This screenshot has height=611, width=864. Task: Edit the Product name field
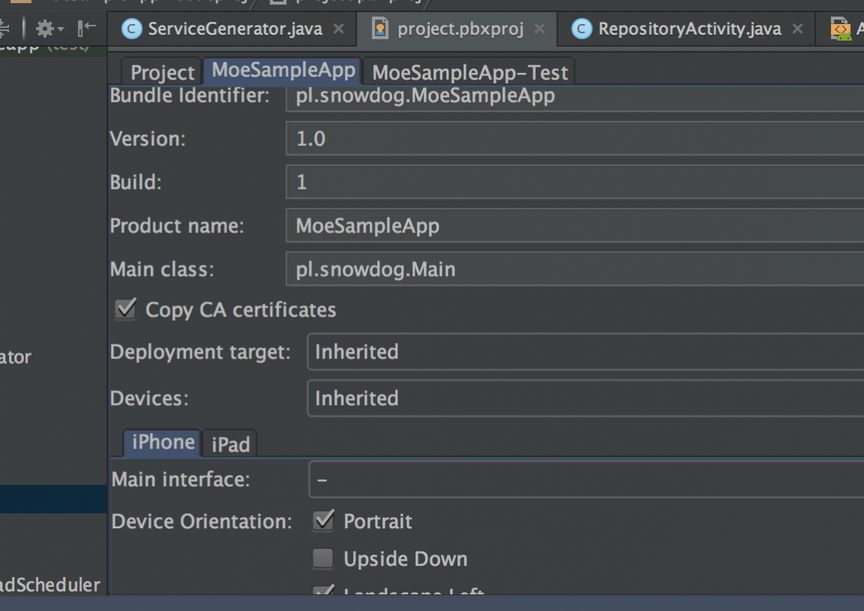click(x=575, y=226)
